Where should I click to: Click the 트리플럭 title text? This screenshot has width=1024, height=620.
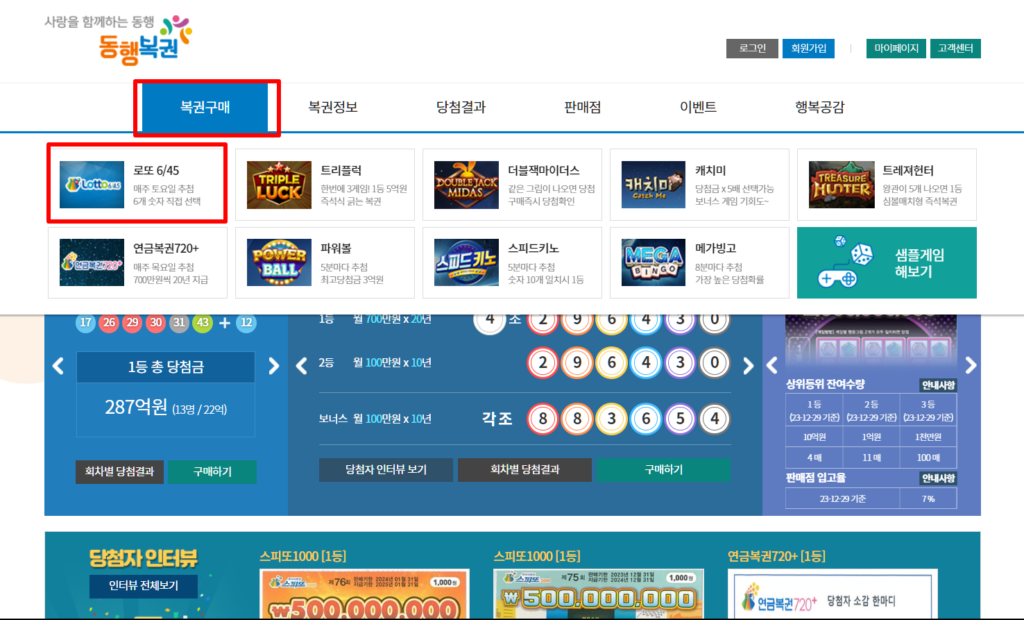pyautogui.click(x=341, y=171)
